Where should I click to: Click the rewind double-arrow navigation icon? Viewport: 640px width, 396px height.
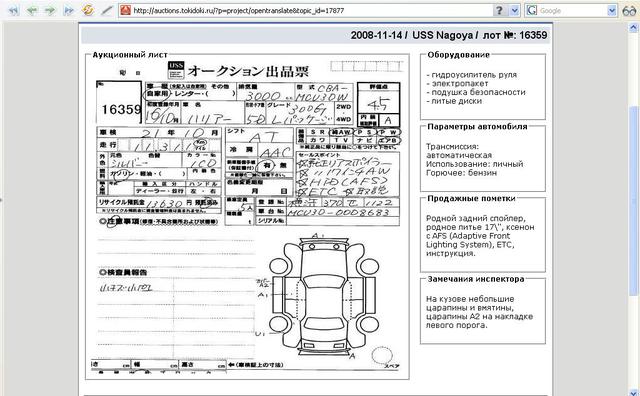click(x=14, y=10)
